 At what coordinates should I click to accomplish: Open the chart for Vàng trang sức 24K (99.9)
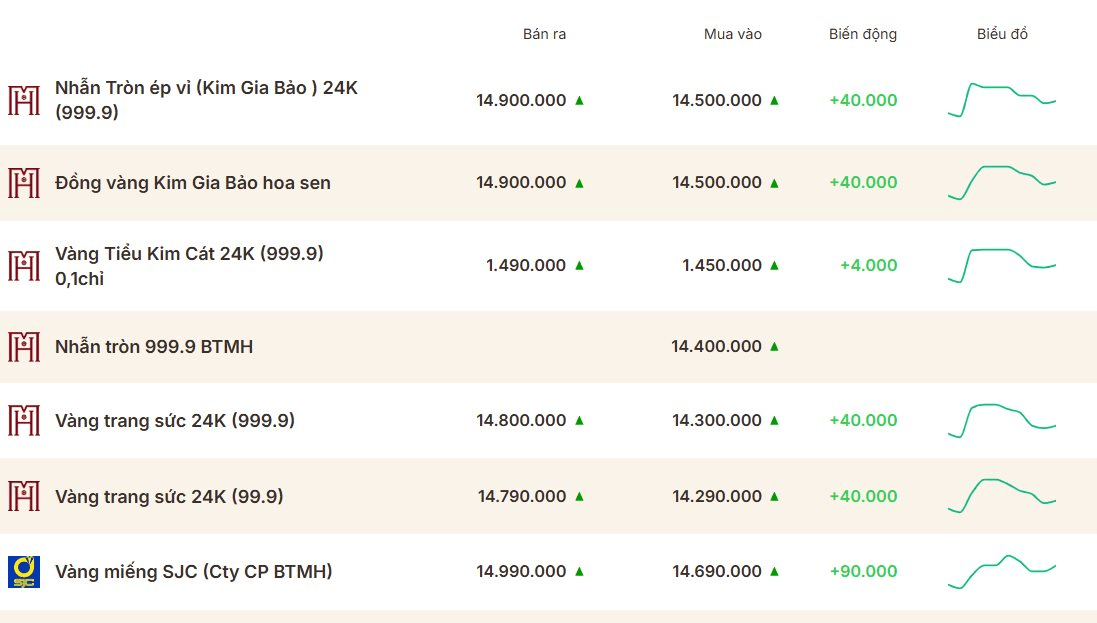pyautogui.click(x=1002, y=496)
